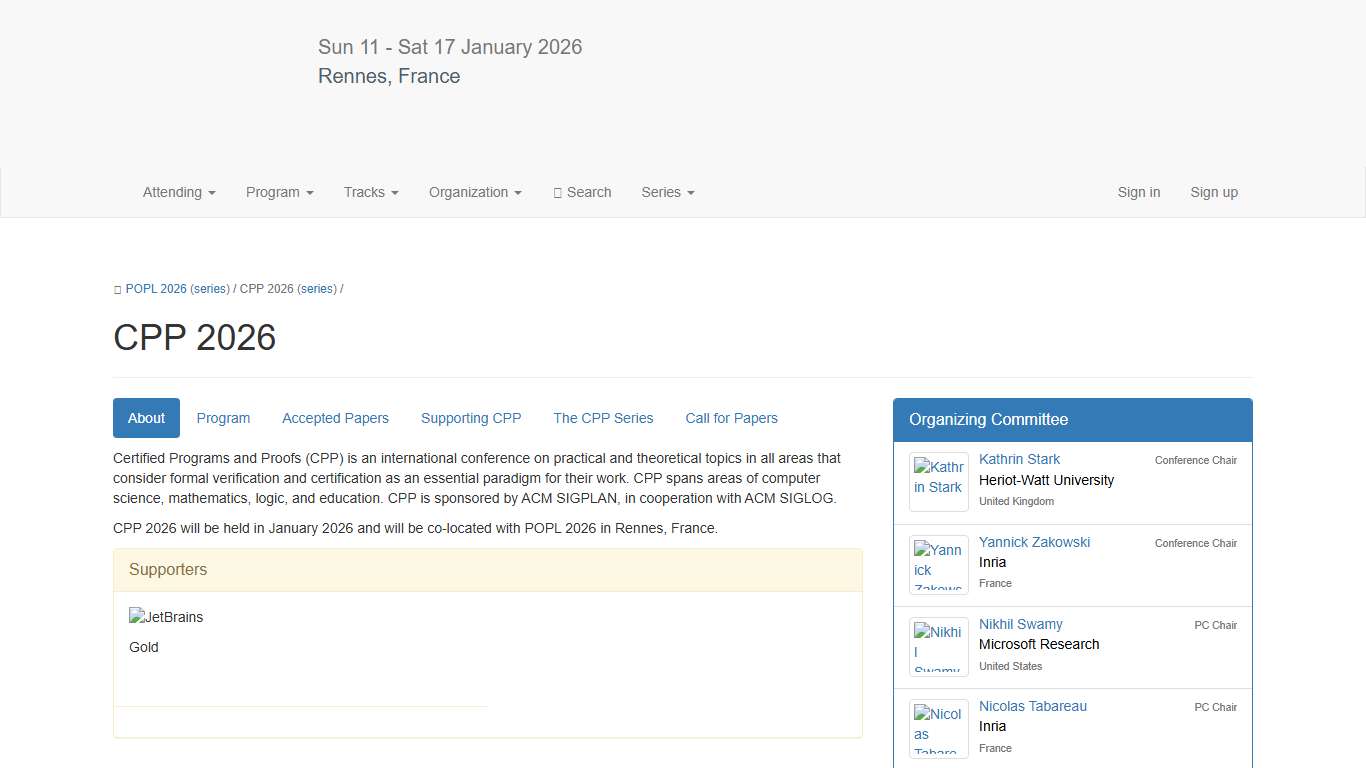Click the JetBrains supporter logo

166,617
